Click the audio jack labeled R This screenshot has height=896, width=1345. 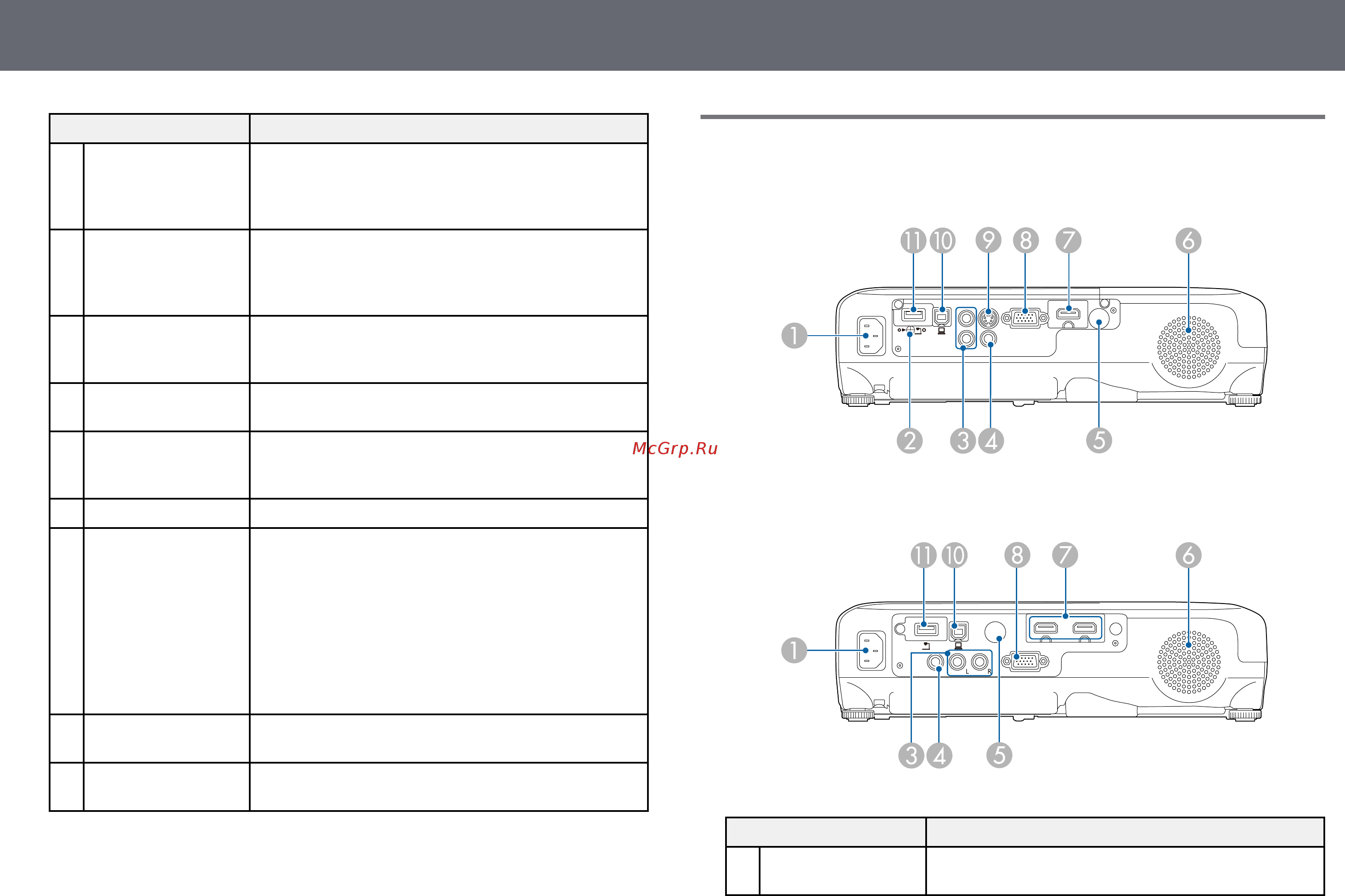point(980,662)
